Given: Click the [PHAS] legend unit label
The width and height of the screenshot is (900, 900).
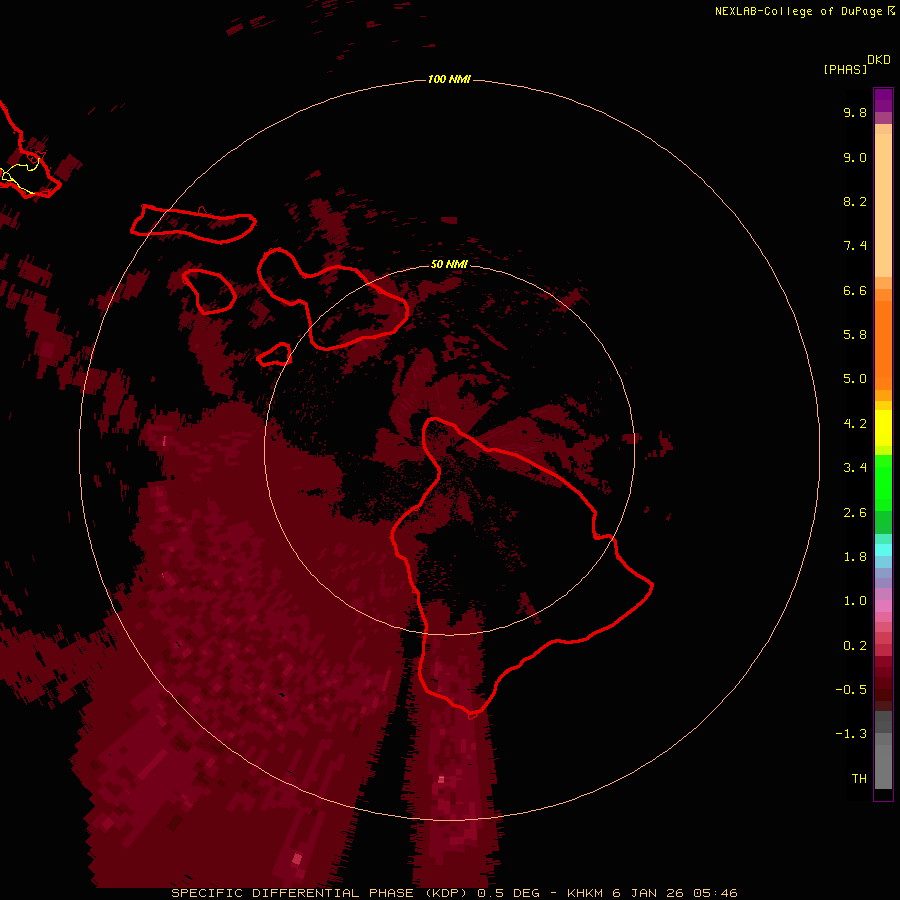Looking at the screenshot, I should [845, 69].
